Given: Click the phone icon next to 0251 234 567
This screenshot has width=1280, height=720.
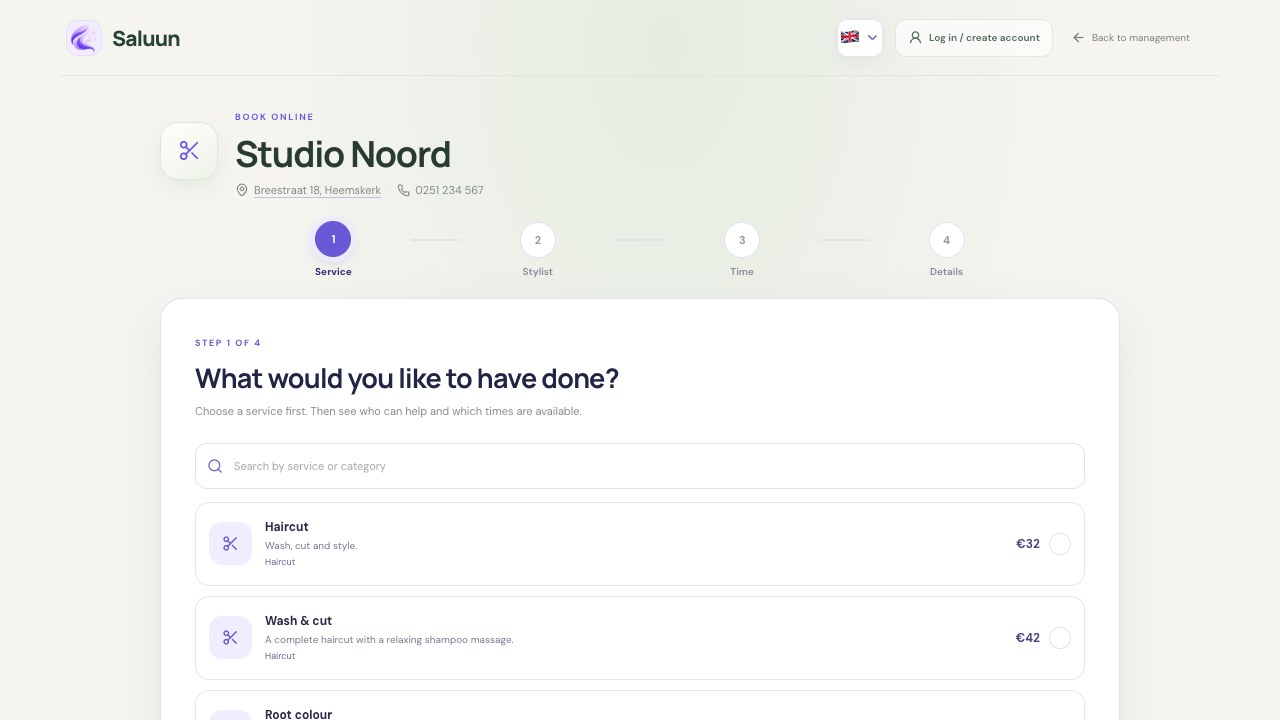Looking at the screenshot, I should [404, 190].
